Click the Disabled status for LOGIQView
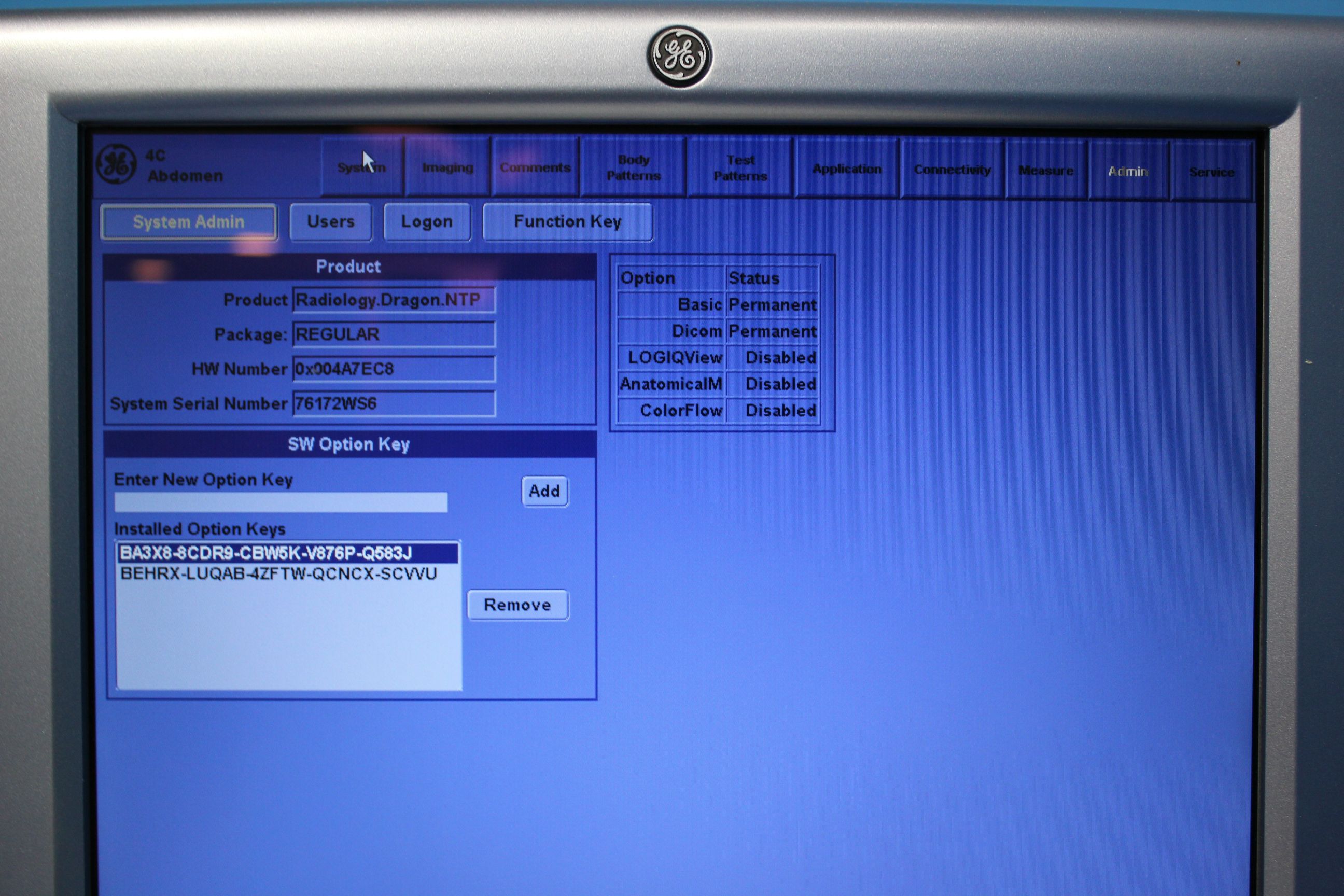1344x896 pixels. [773, 358]
